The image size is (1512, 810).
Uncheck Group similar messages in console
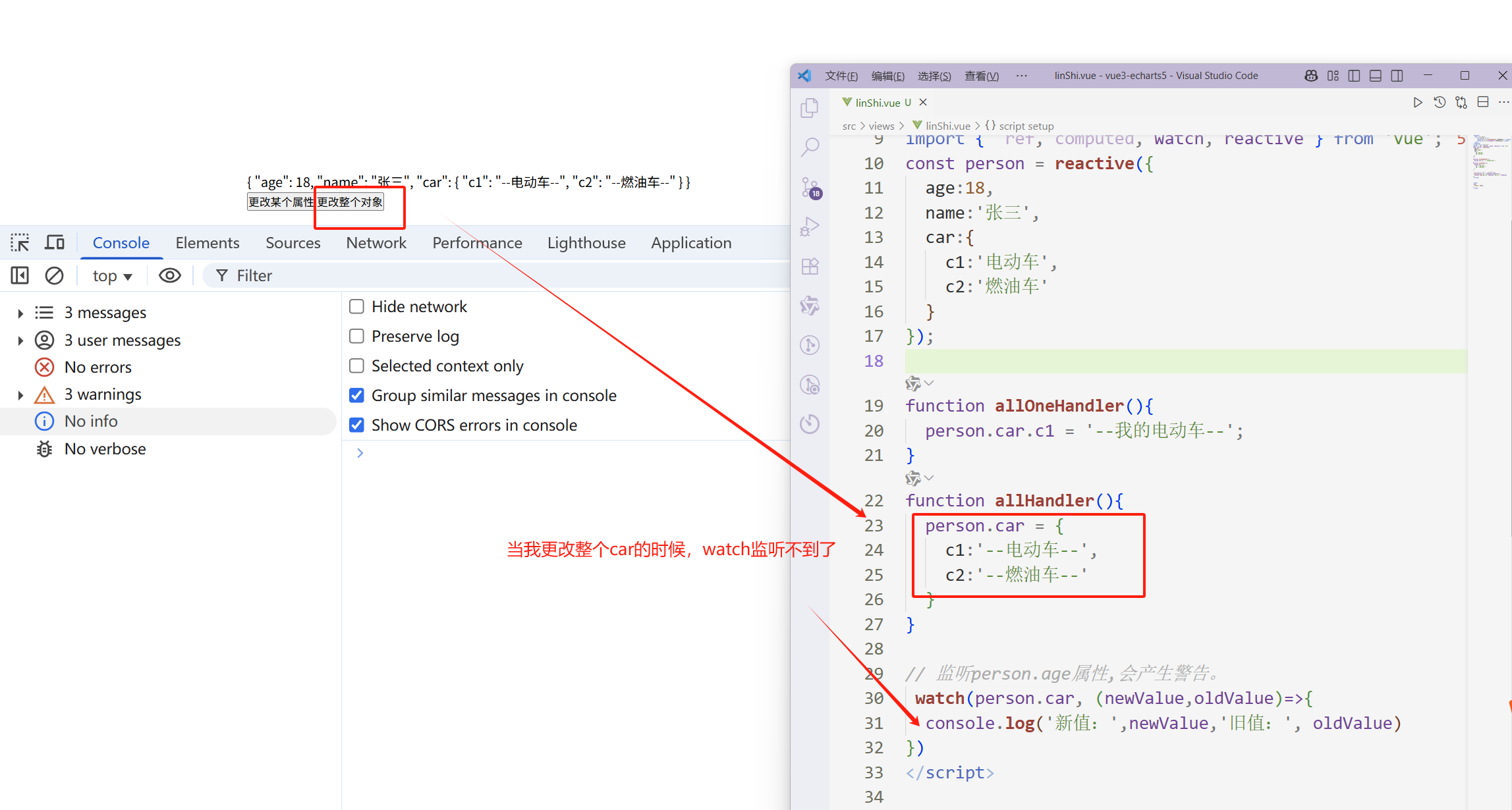[x=356, y=395]
